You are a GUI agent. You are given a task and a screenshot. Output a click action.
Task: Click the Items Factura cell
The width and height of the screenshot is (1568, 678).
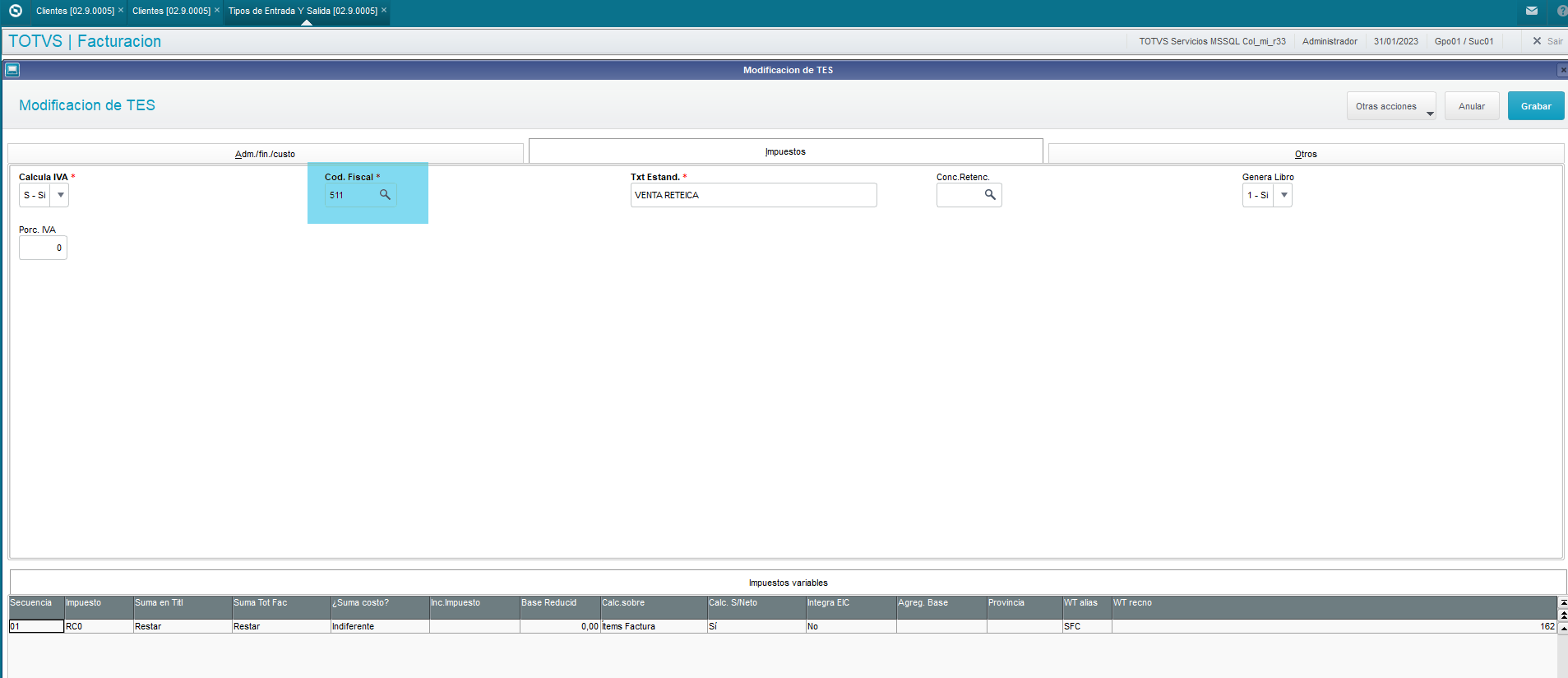(x=654, y=626)
